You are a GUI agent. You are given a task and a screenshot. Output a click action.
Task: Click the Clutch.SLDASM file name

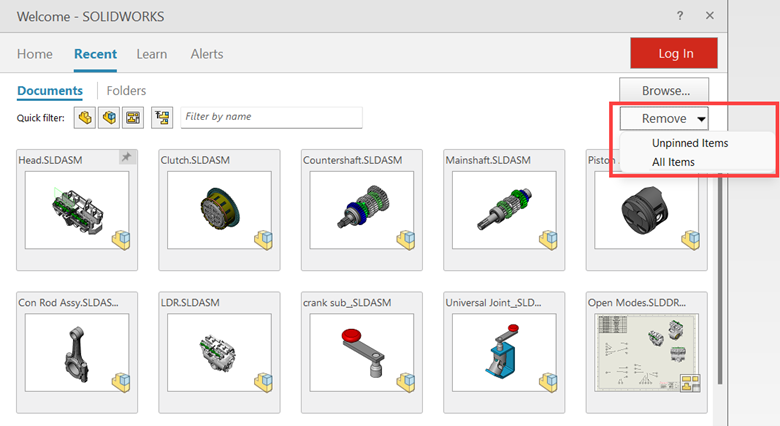pyautogui.click(x=195, y=160)
